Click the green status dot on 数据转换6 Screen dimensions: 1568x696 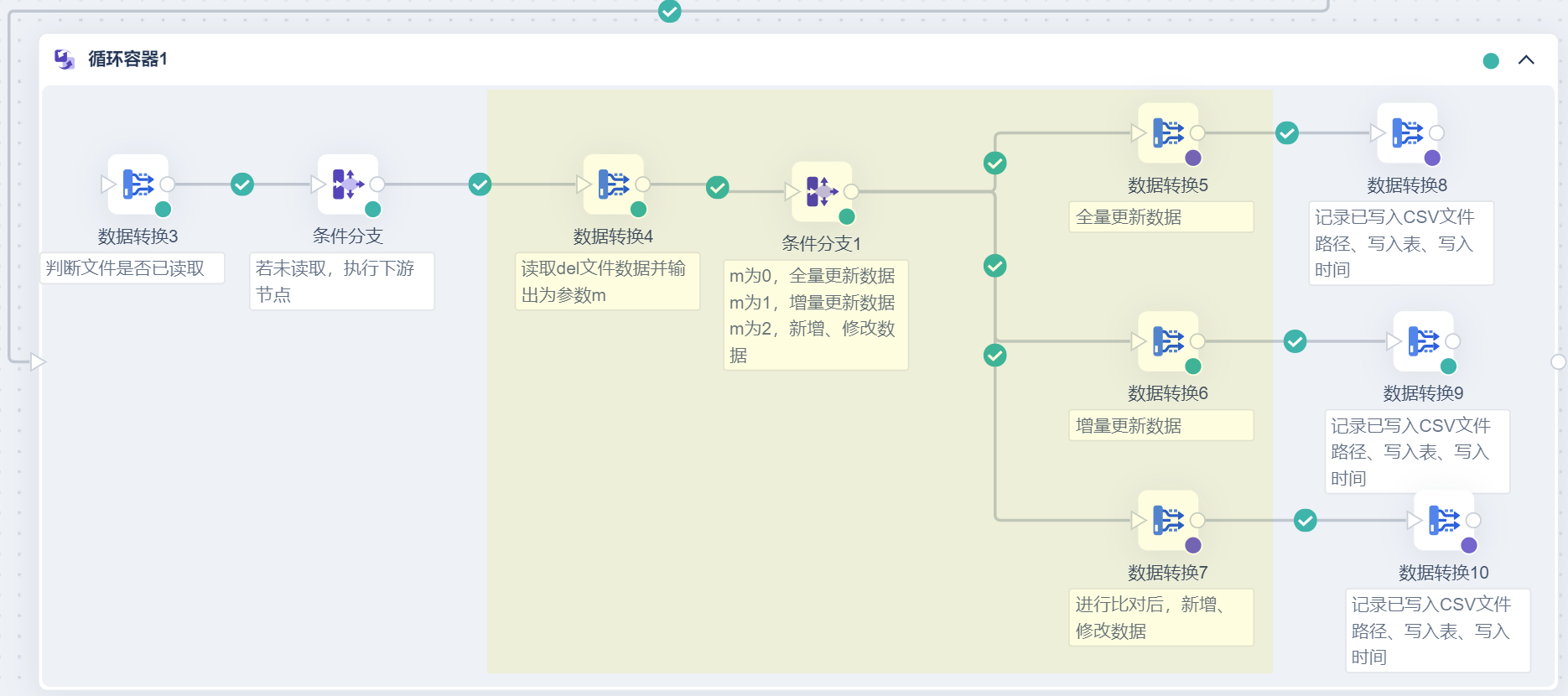pos(1193,366)
